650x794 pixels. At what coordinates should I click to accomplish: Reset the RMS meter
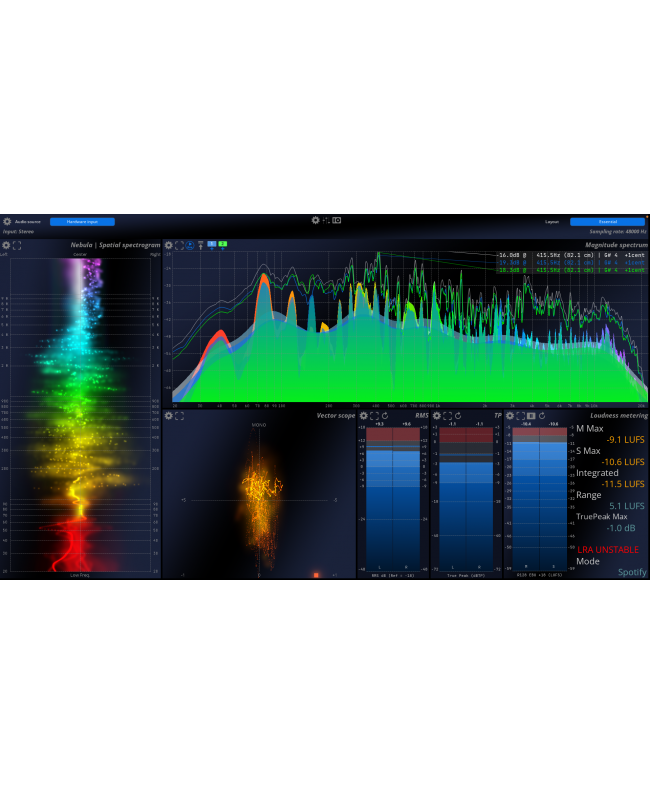coord(385,416)
